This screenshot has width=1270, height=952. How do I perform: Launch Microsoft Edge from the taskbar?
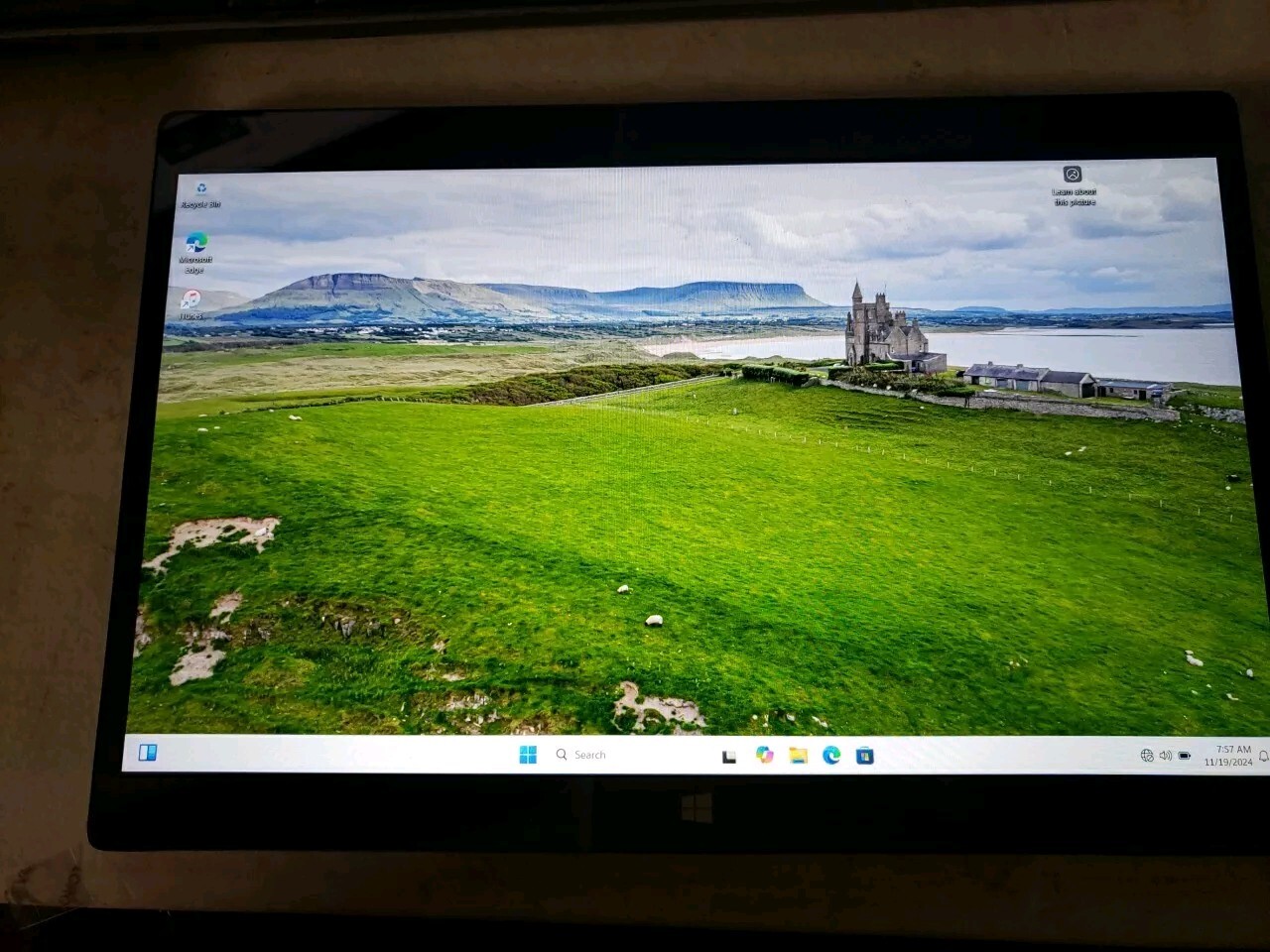[x=831, y=756]
